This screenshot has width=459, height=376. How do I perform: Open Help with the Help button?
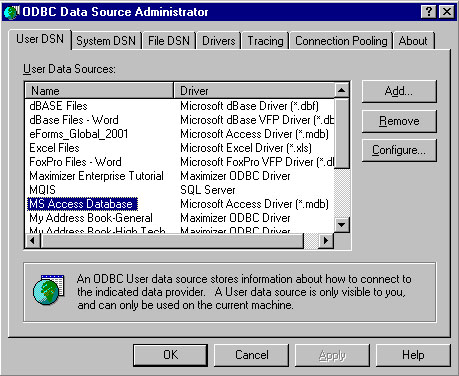[x=413, y=355]
